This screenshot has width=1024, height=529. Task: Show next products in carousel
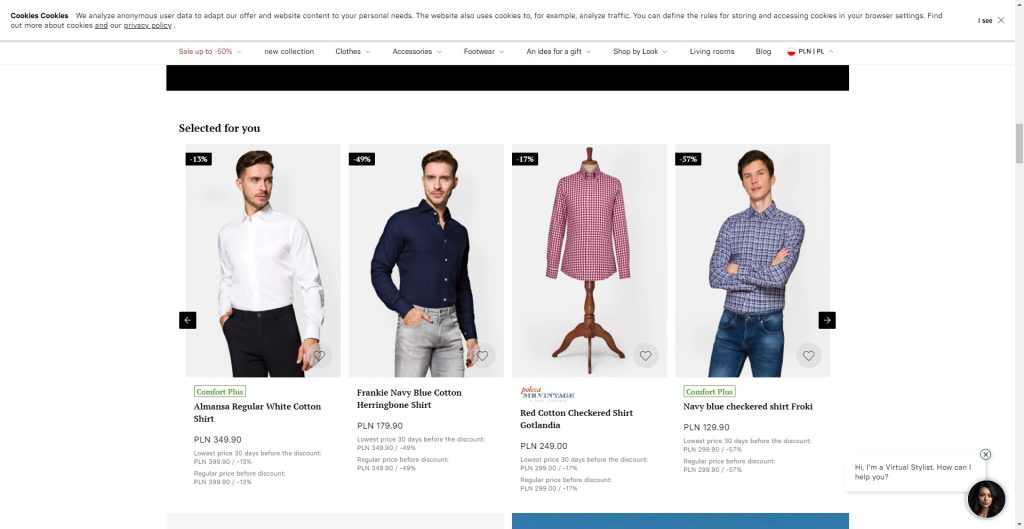pos(827,320)
